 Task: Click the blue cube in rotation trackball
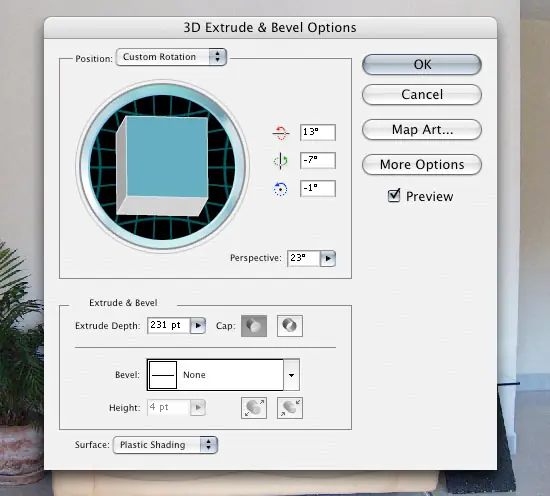click(162, 166)
